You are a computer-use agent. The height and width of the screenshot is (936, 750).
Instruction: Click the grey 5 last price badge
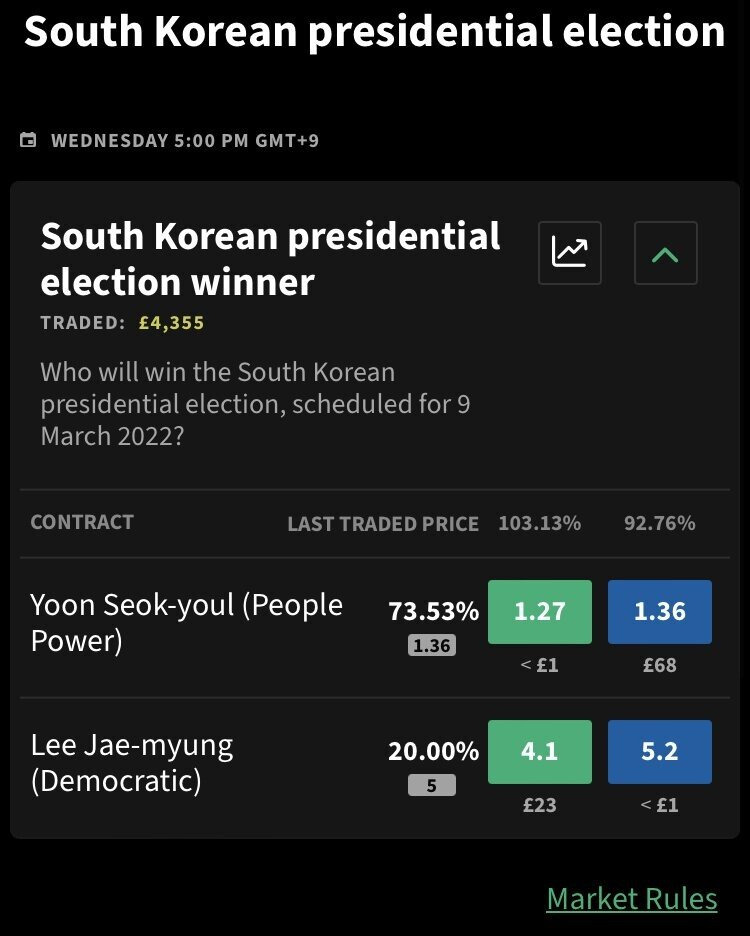[x=432, y=785]
